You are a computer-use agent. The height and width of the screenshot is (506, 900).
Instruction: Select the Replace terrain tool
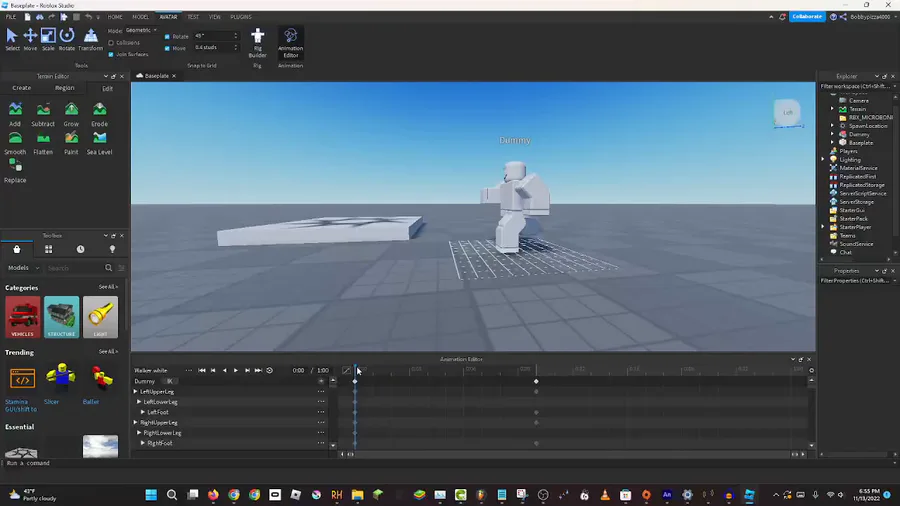(15, 171)
